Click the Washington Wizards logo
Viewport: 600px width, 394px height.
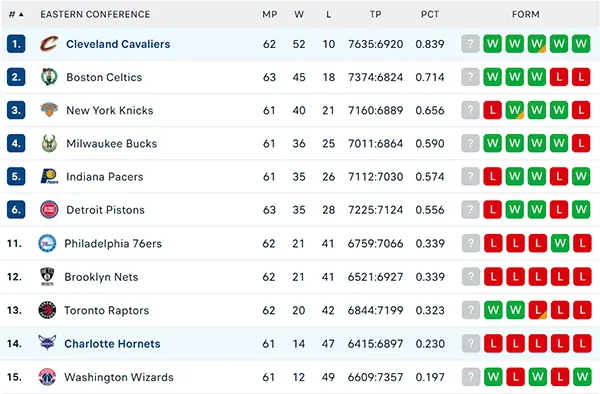(47, 377)
